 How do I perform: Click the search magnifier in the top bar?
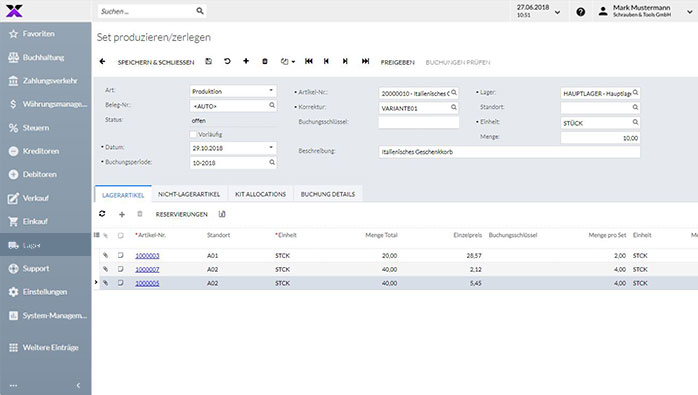200,11
